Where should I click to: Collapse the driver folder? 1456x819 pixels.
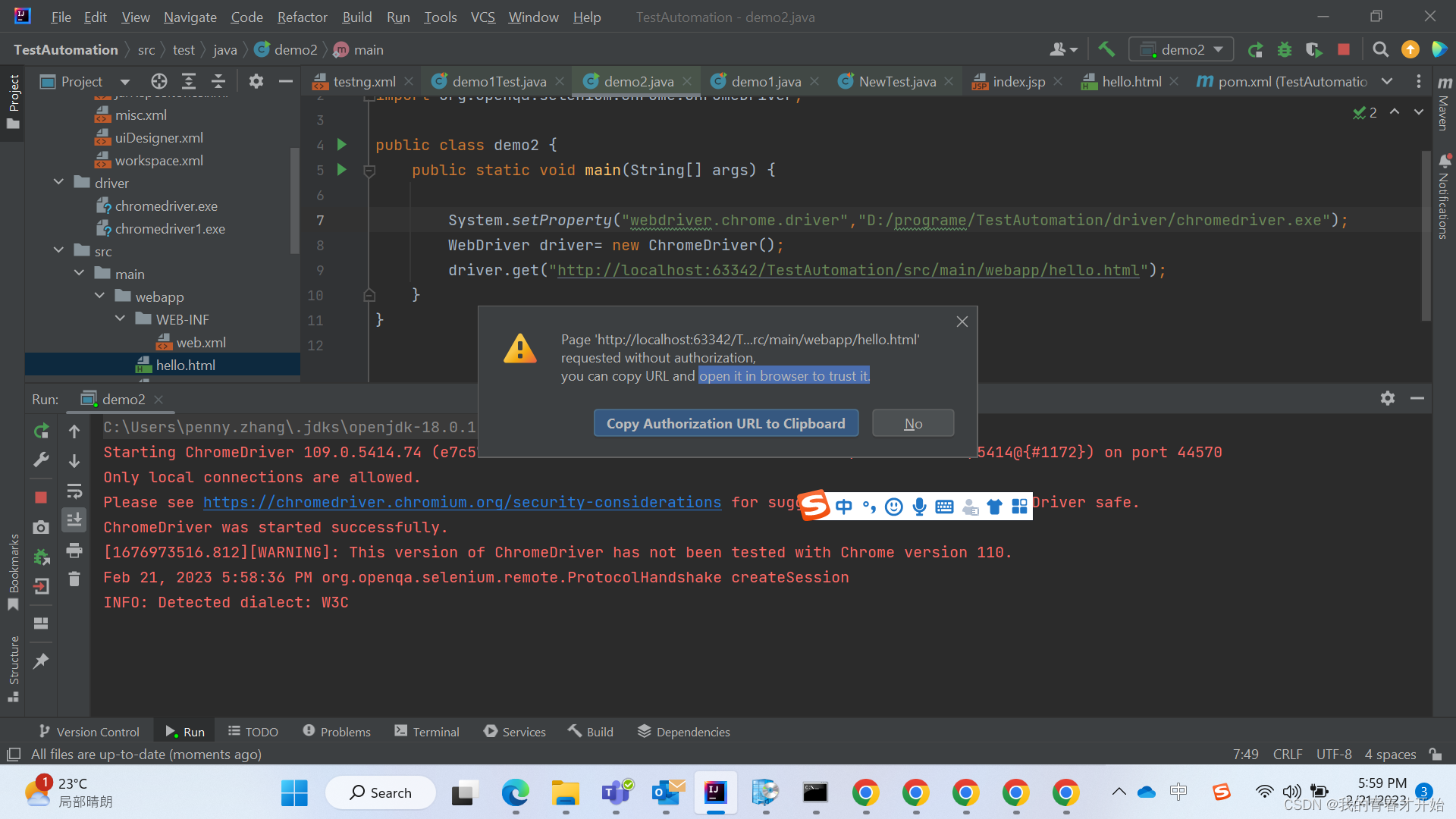pyautogui.click(x=58, y=182)
